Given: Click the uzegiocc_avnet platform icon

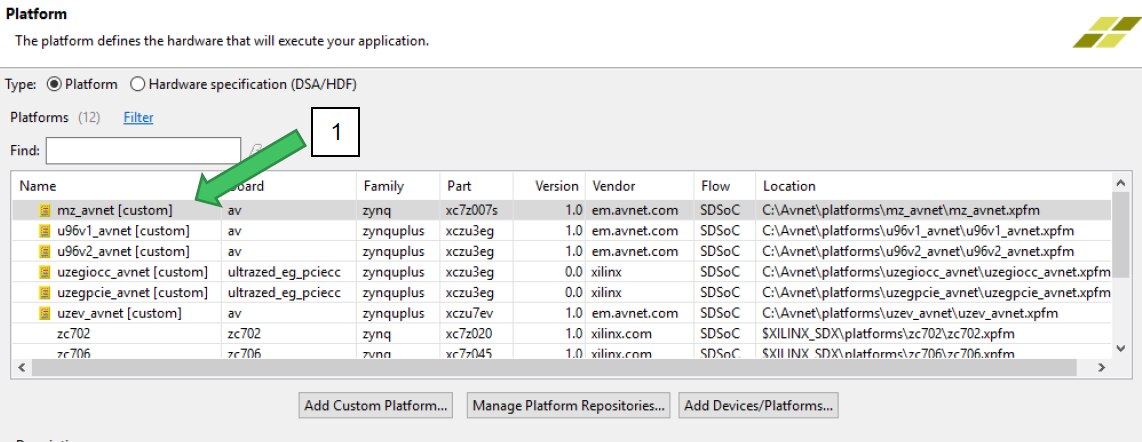Looking at the screenshot, I should click(45, 272).
